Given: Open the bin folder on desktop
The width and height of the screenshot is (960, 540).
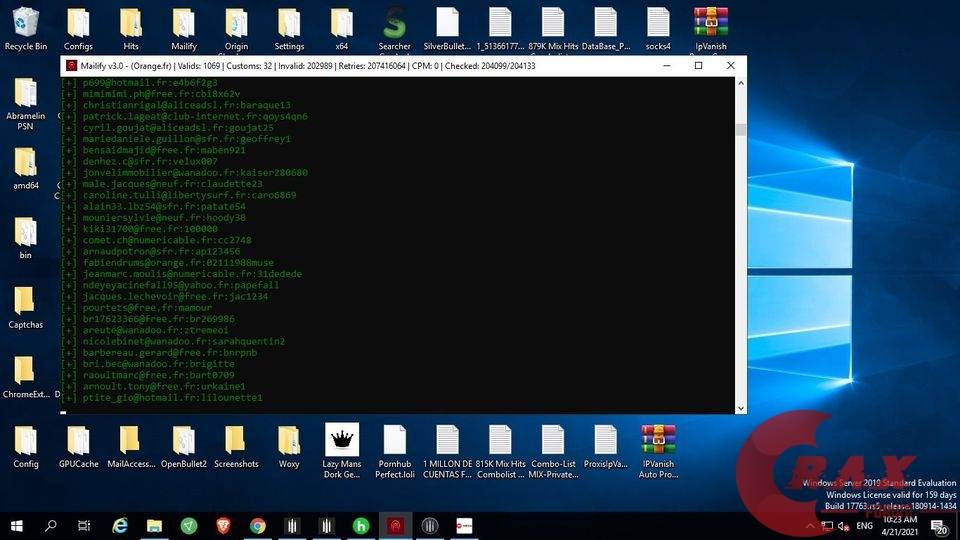Looking at the screenshot, I should [25, 238].
